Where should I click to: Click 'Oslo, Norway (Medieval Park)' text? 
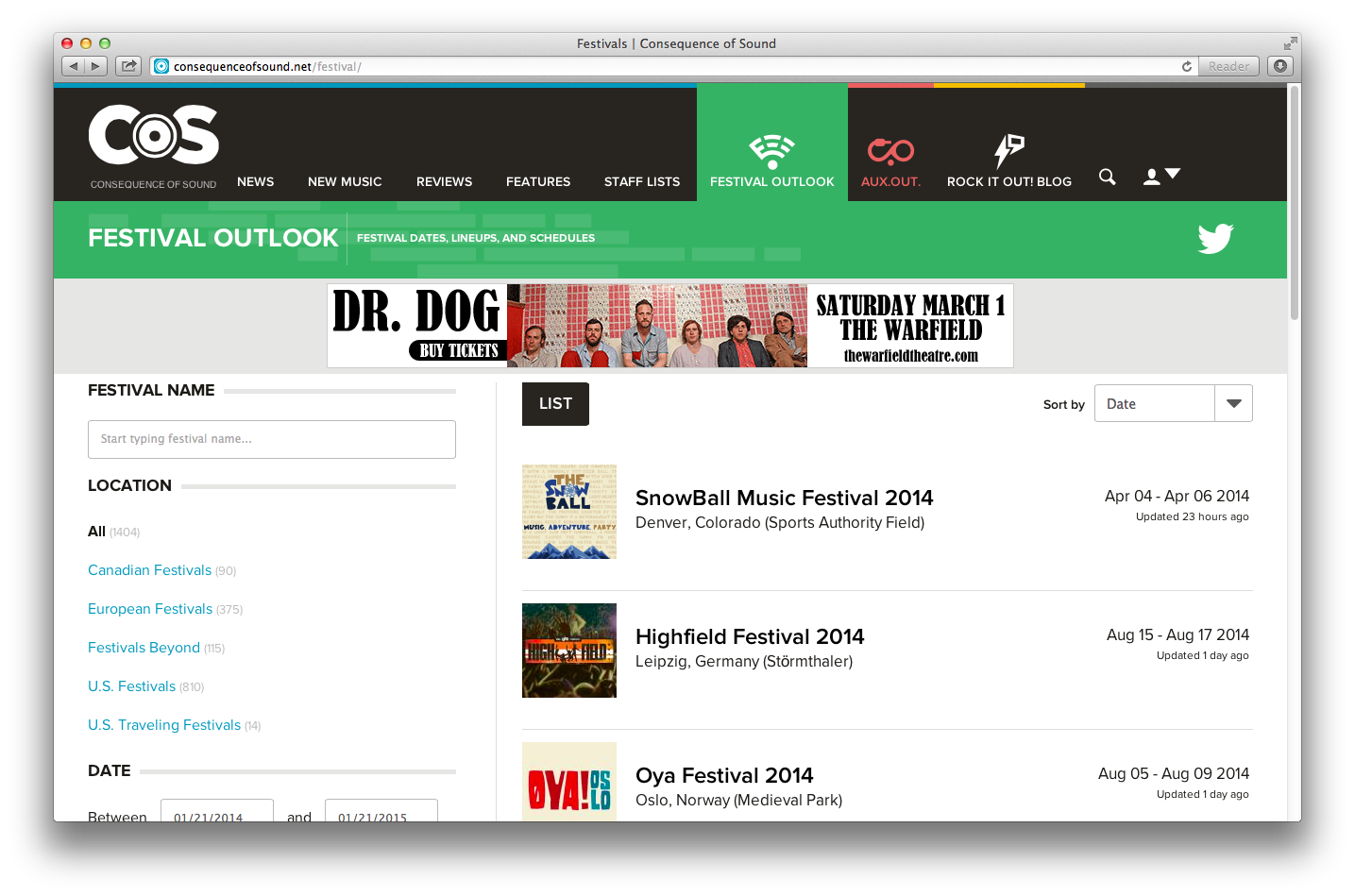tap(738, 800)
